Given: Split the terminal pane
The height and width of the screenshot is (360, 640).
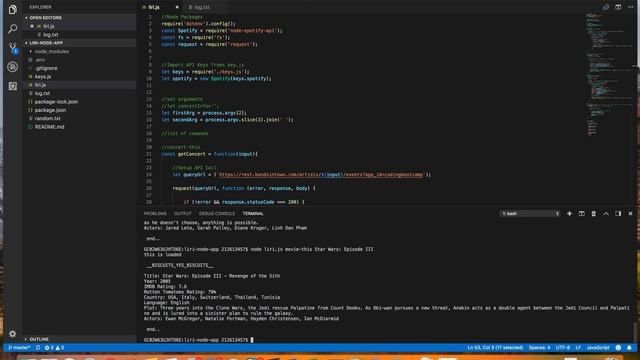Looking at the screenshot, I should (581, 213).
